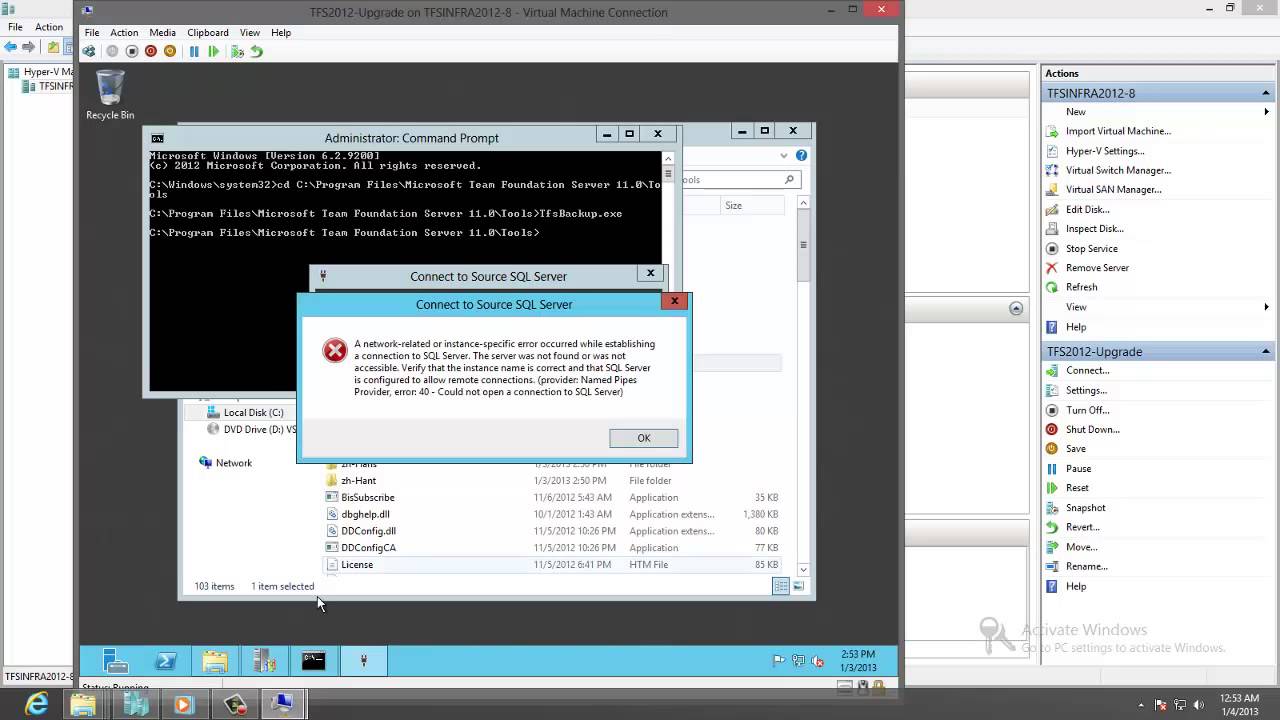Screen dimensions: 1280x720
Task: Pause the virtual machine from toolbar
Action: pos(194,51)
